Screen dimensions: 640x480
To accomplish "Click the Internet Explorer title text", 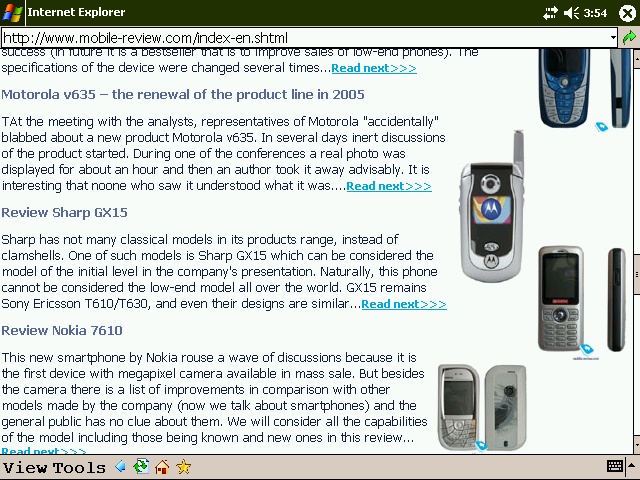I will click(x=76, y=12).
